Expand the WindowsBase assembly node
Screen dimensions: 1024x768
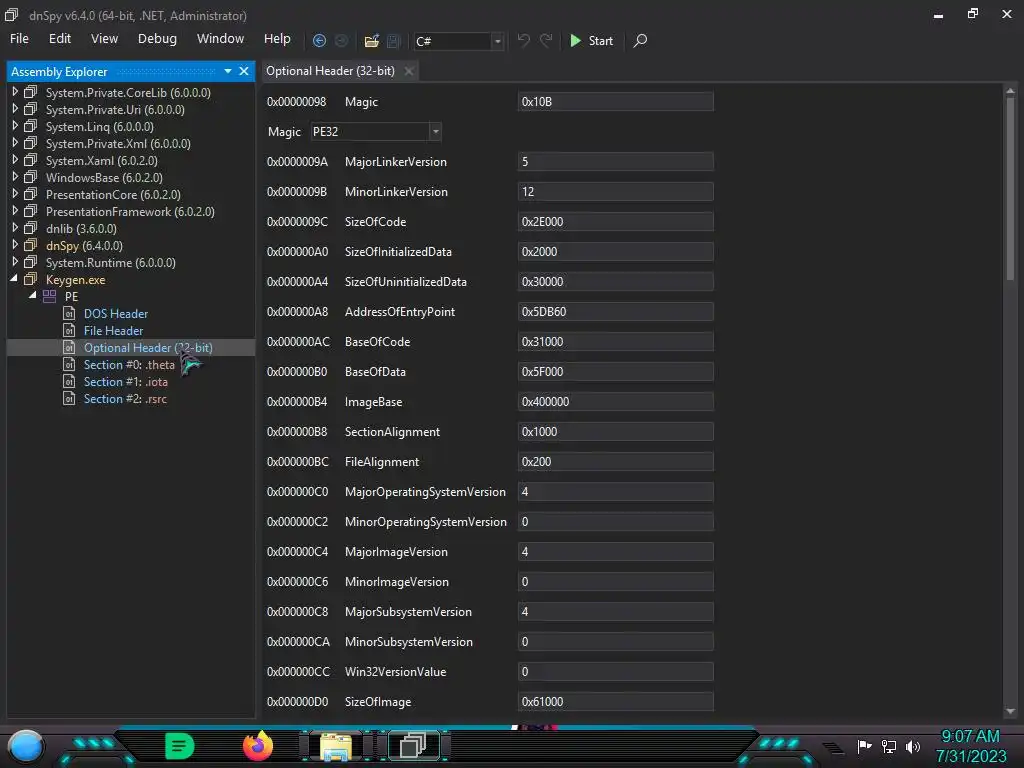point(15,177)
